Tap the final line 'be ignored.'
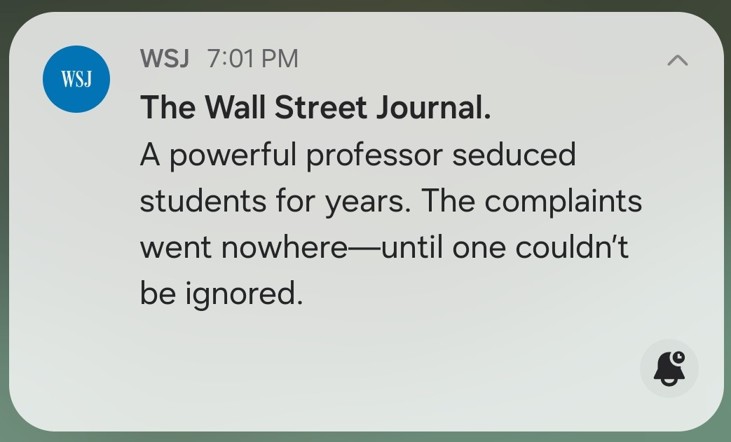The width and height of the screenshot is (731, 442). (x=220, y=294)
